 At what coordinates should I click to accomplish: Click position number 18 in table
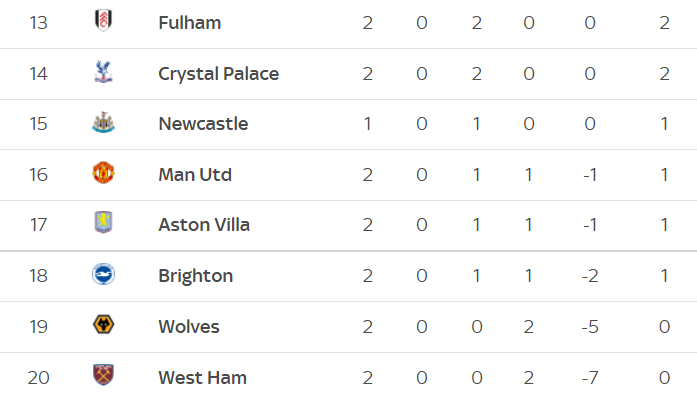click(38, 276)
